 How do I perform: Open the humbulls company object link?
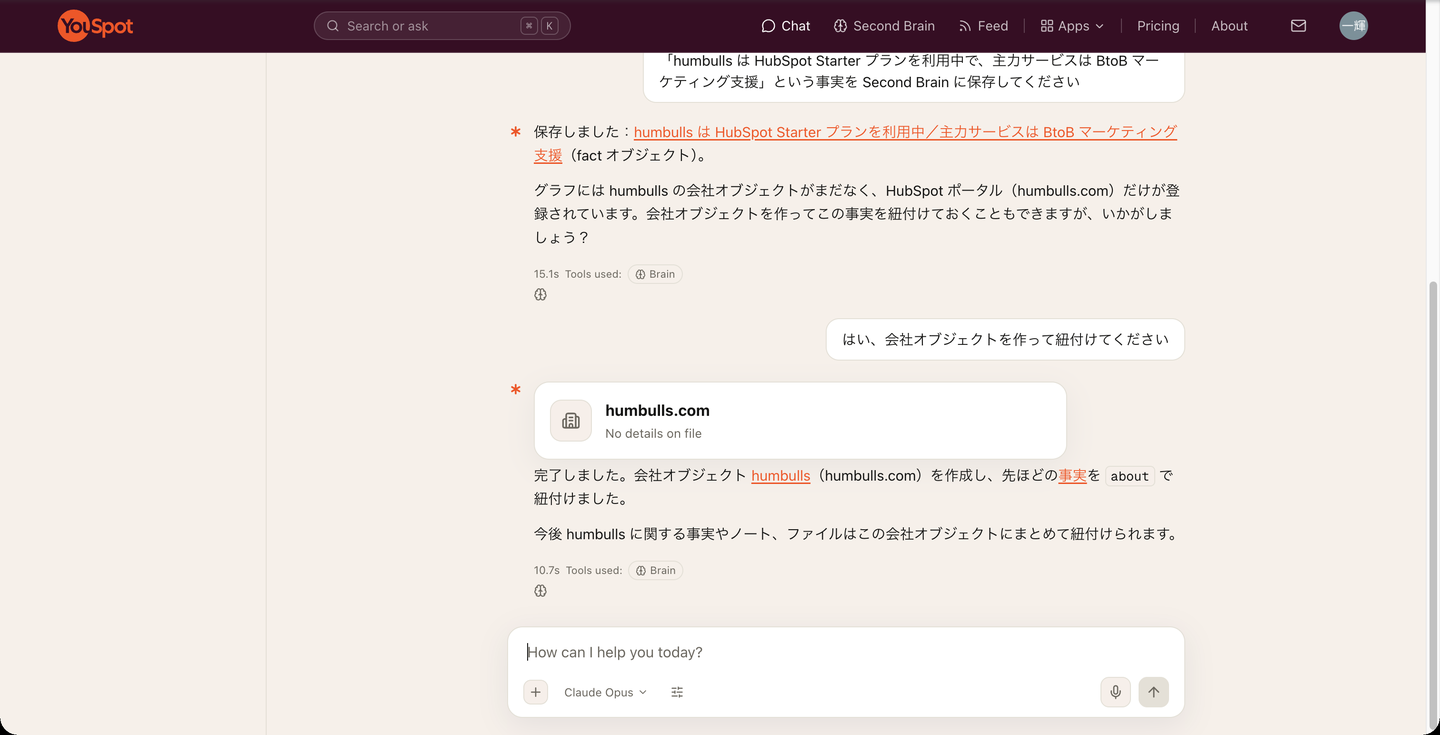780,476
